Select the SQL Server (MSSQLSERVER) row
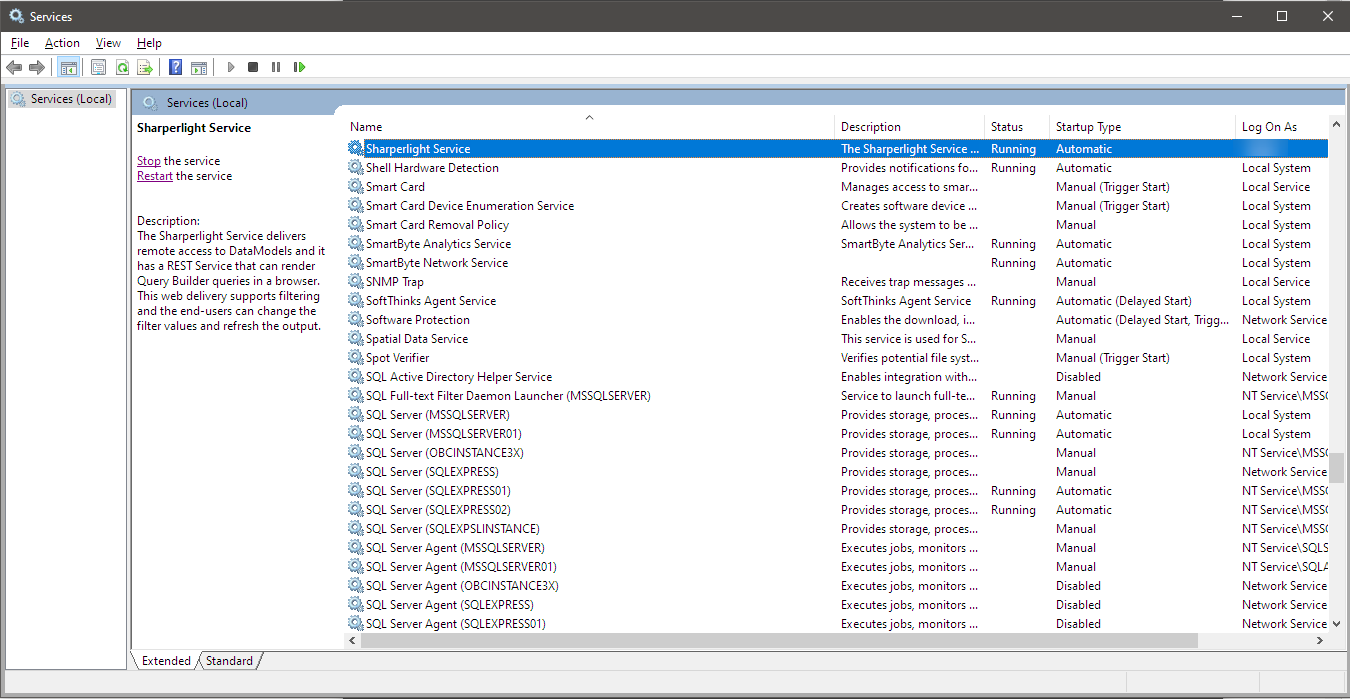The width and height of the screenshot is (1350, 699). tap(837, 414)
